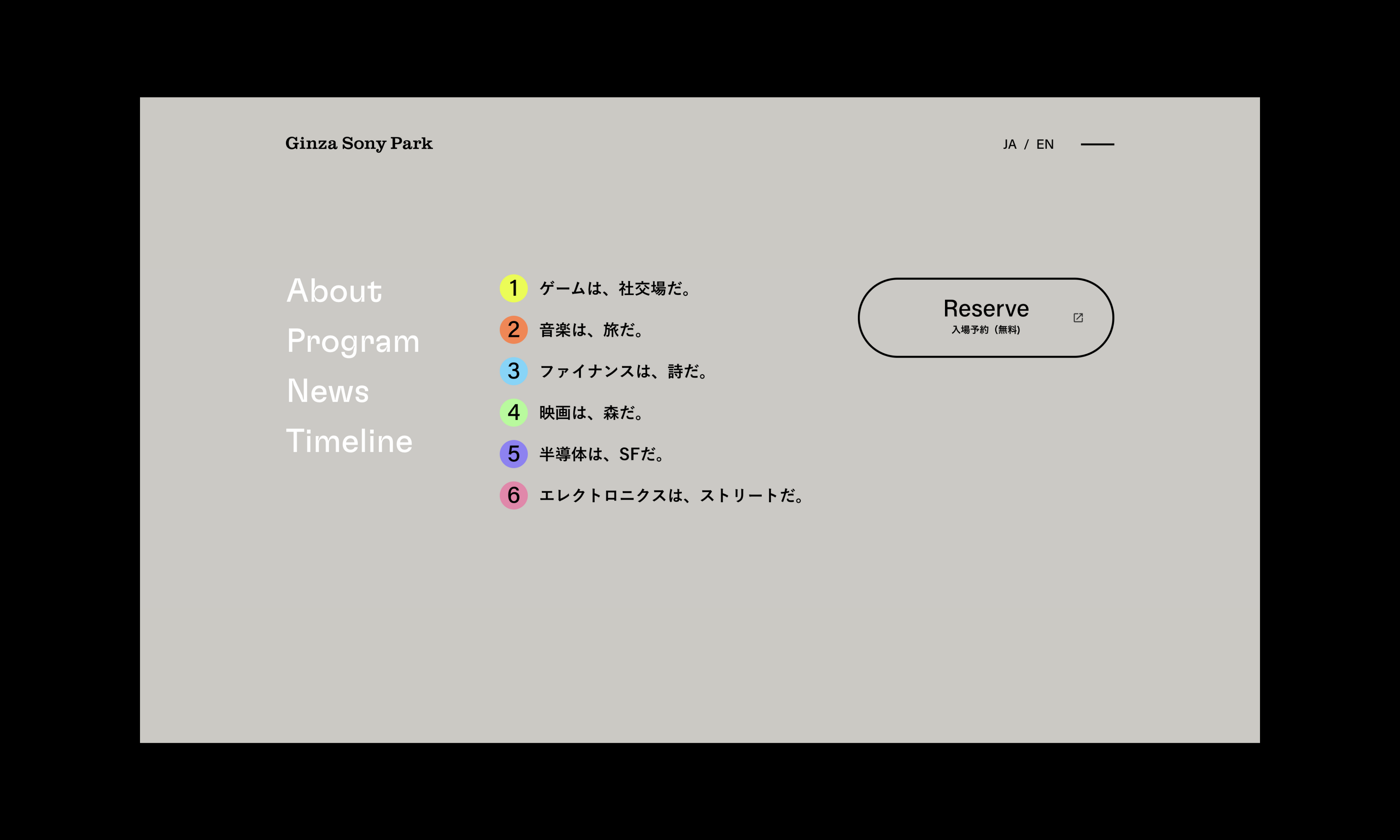The image size is (1400, 840).
Task: Click the blue number 3 circle
Action: tap(513, 371)
